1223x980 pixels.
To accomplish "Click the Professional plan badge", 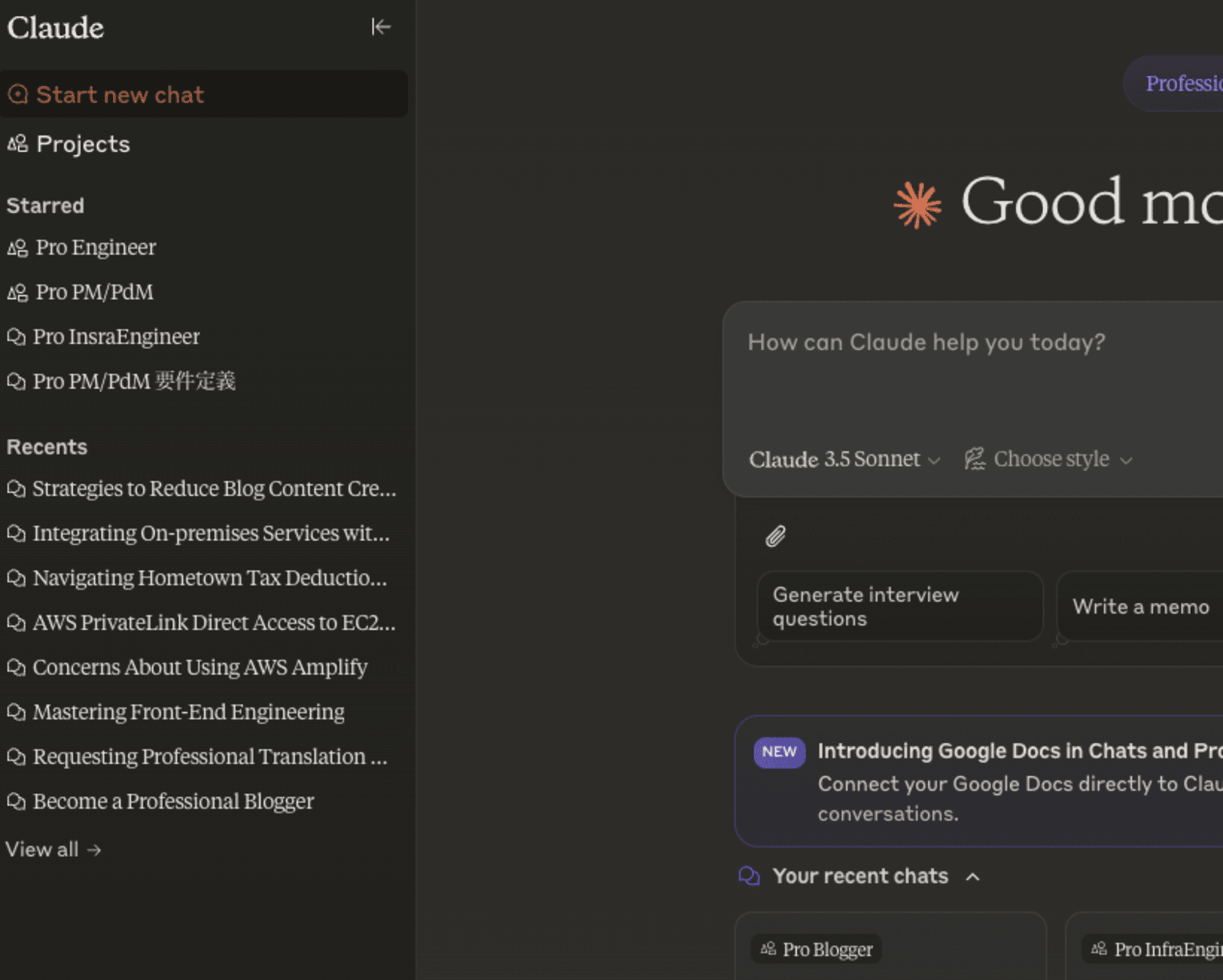I will (1173, 84).
